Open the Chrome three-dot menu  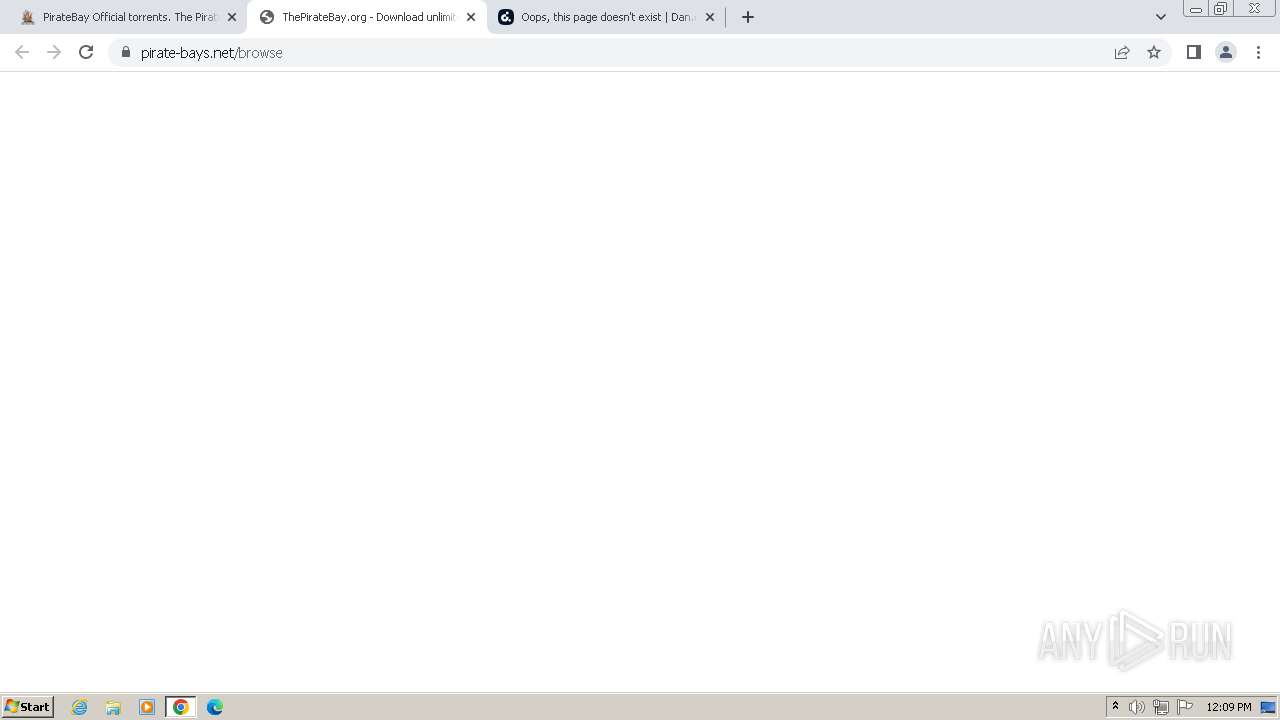click(x=1258, y=53)
